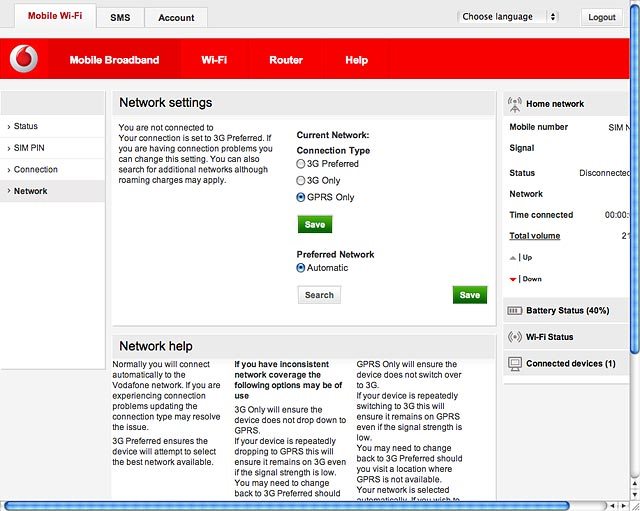Click the horizontal scrollbar thumb
The image size is (640, 511).
[287, 507]
